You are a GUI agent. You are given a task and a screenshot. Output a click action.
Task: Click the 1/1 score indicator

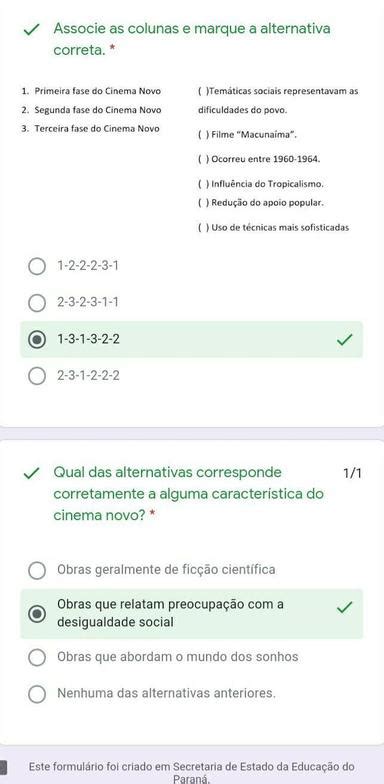coord(352,473)
